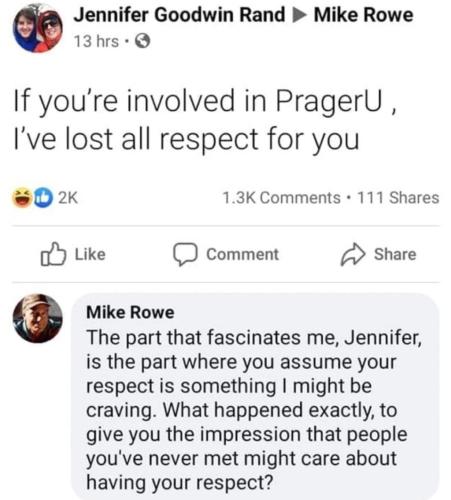The height and width of the screenshot is (500, 451).
Task: Click the Share button label
Action: [395, 254]
